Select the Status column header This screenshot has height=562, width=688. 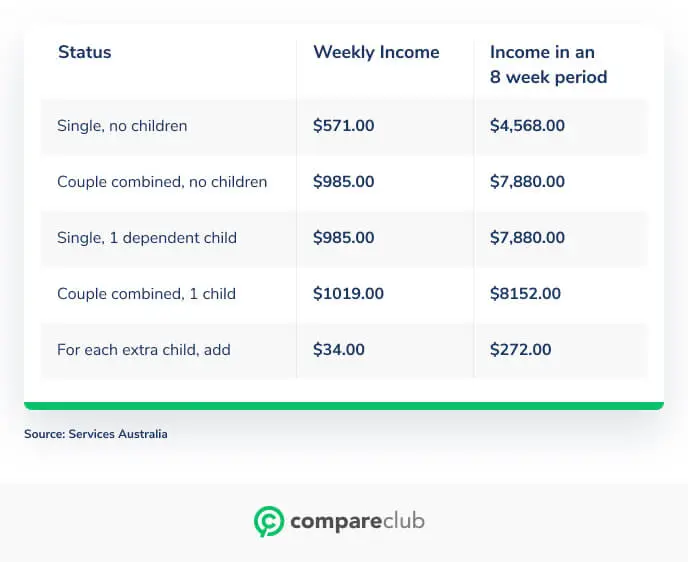click(85, 52)
